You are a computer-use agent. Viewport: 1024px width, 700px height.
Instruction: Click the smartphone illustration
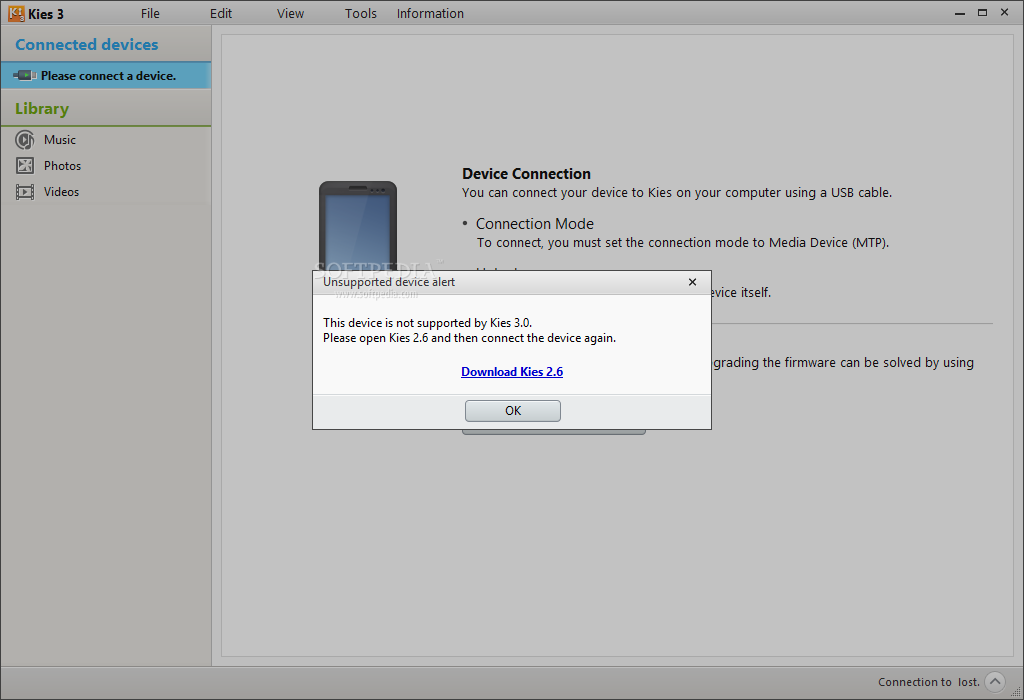[x=358, y=225]
